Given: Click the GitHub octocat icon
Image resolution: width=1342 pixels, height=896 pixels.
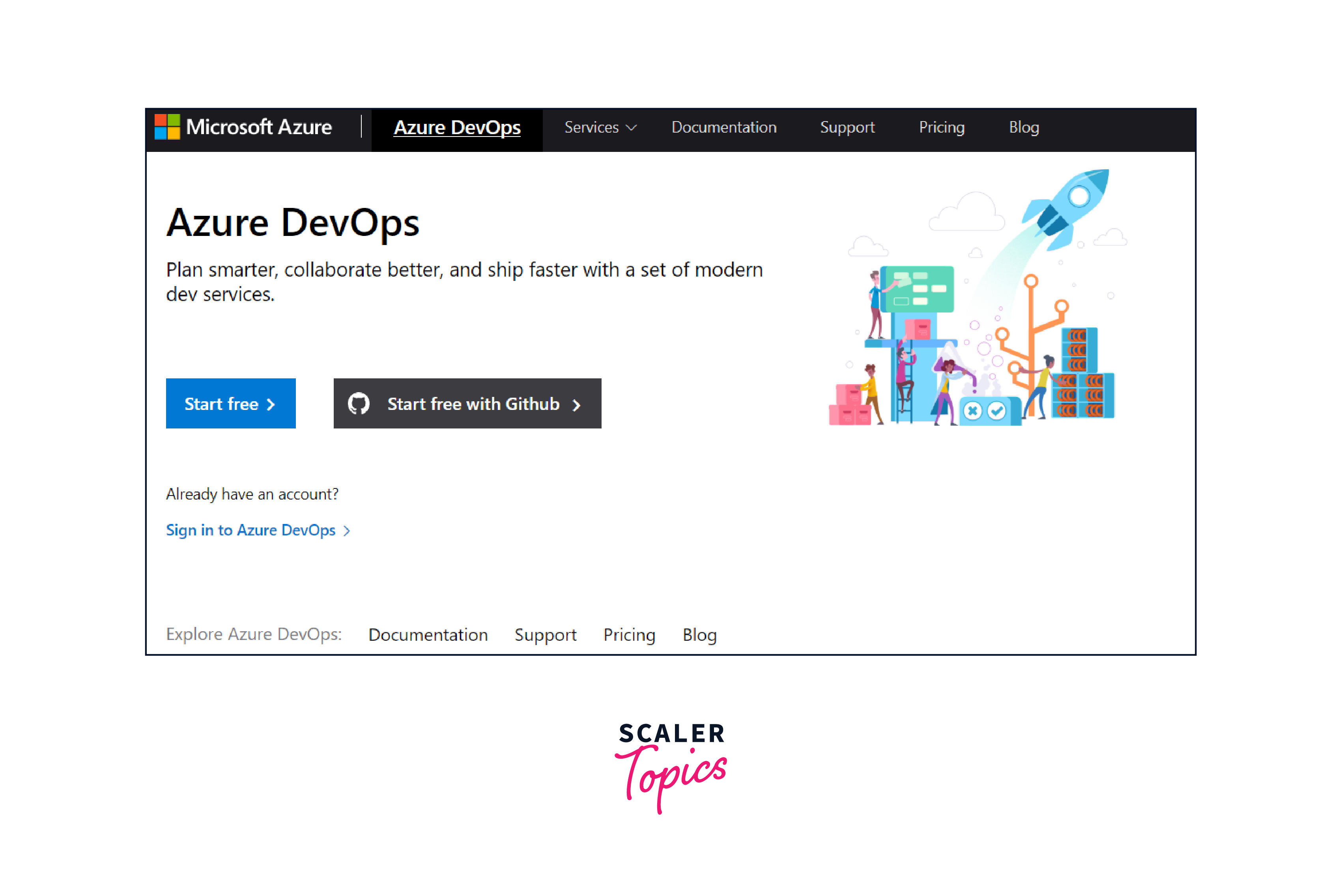Looking at the screenshot, I should click(359, 404).
